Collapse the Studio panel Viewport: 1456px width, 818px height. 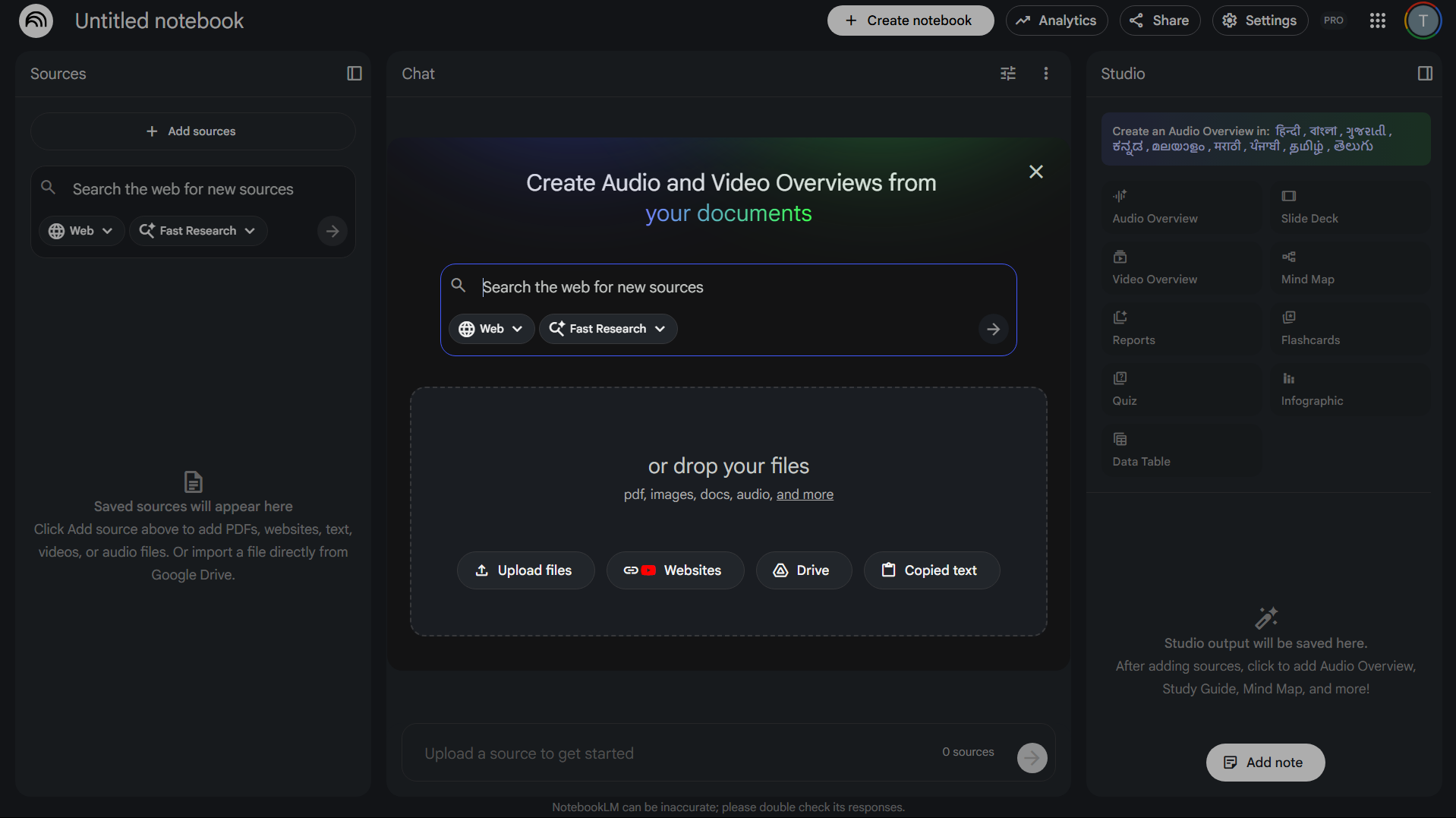tap(1425, 74)
